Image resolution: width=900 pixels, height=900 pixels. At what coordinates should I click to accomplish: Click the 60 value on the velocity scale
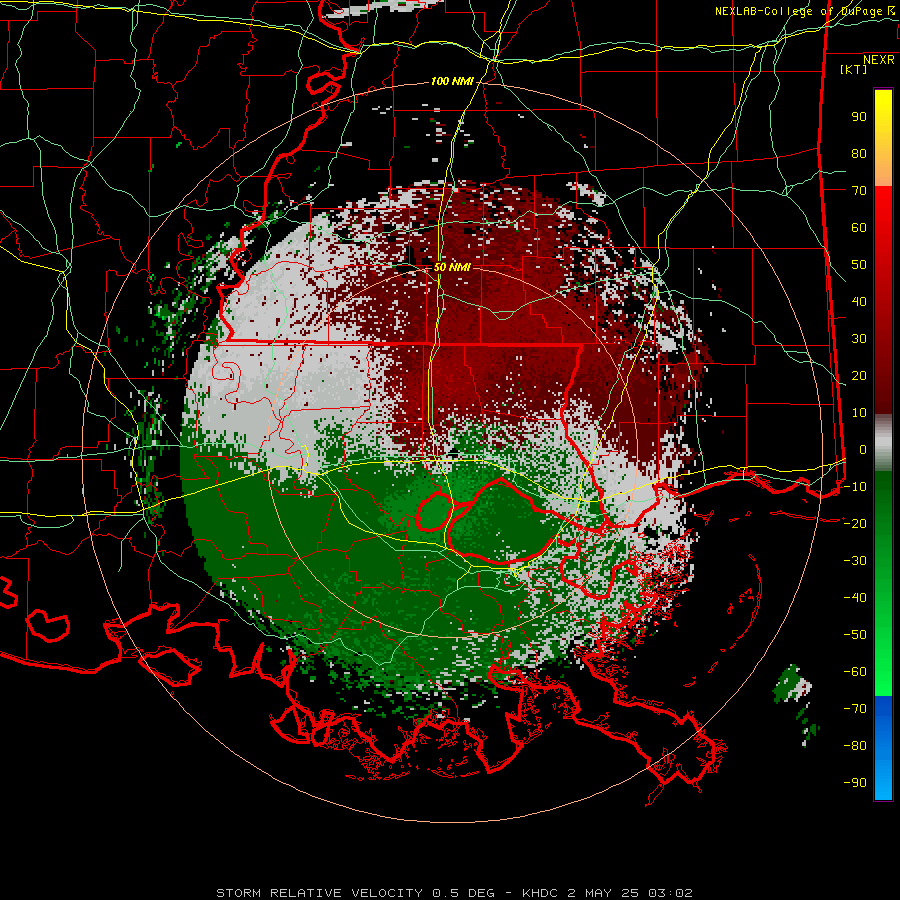coord(859,228)
